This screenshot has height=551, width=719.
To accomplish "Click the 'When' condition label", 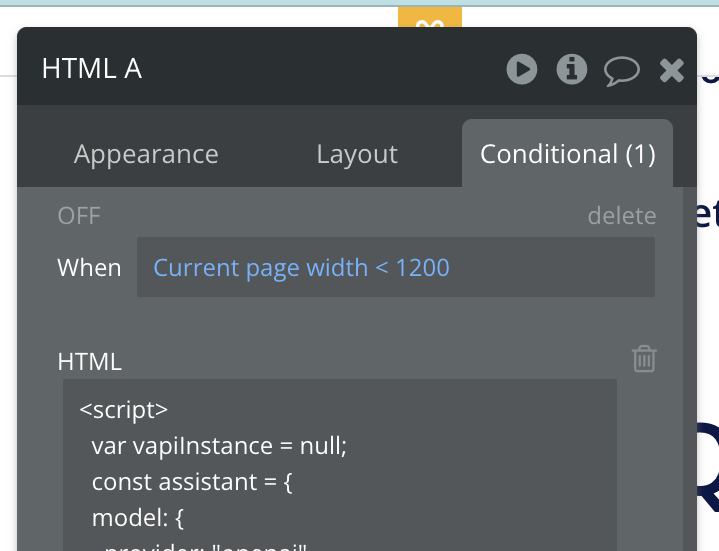I will [89, 268].
